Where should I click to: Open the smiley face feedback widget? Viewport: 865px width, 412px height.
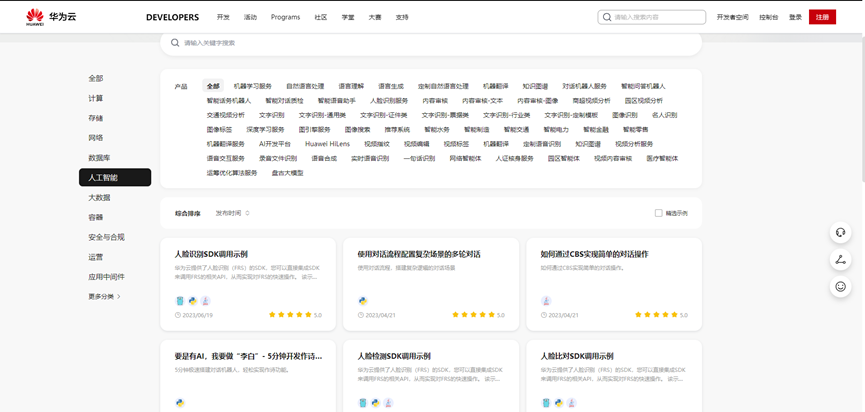pyautogui.click(x=840, y=286)
